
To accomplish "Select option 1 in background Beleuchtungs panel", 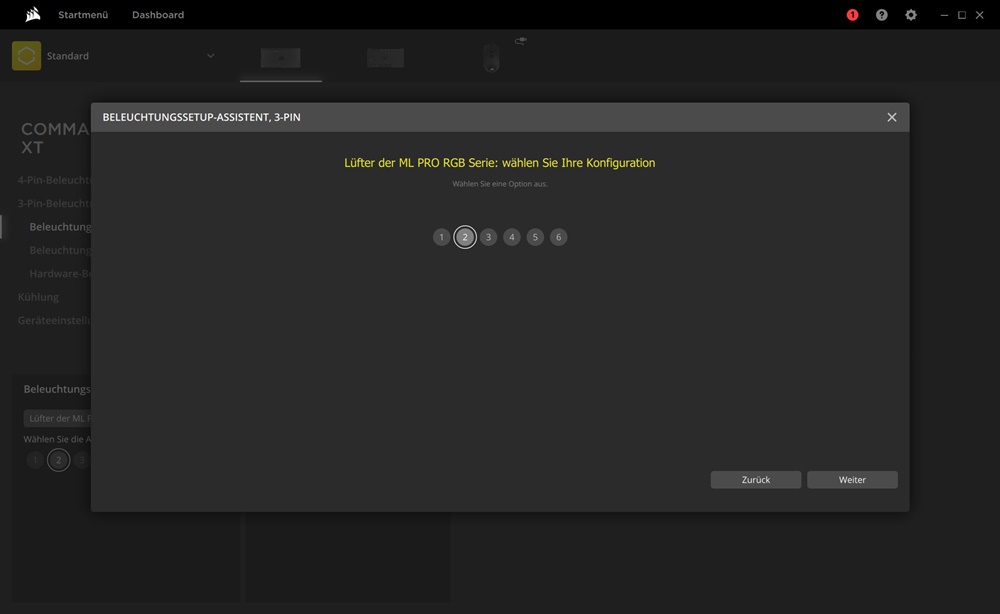I will point(35,460).
